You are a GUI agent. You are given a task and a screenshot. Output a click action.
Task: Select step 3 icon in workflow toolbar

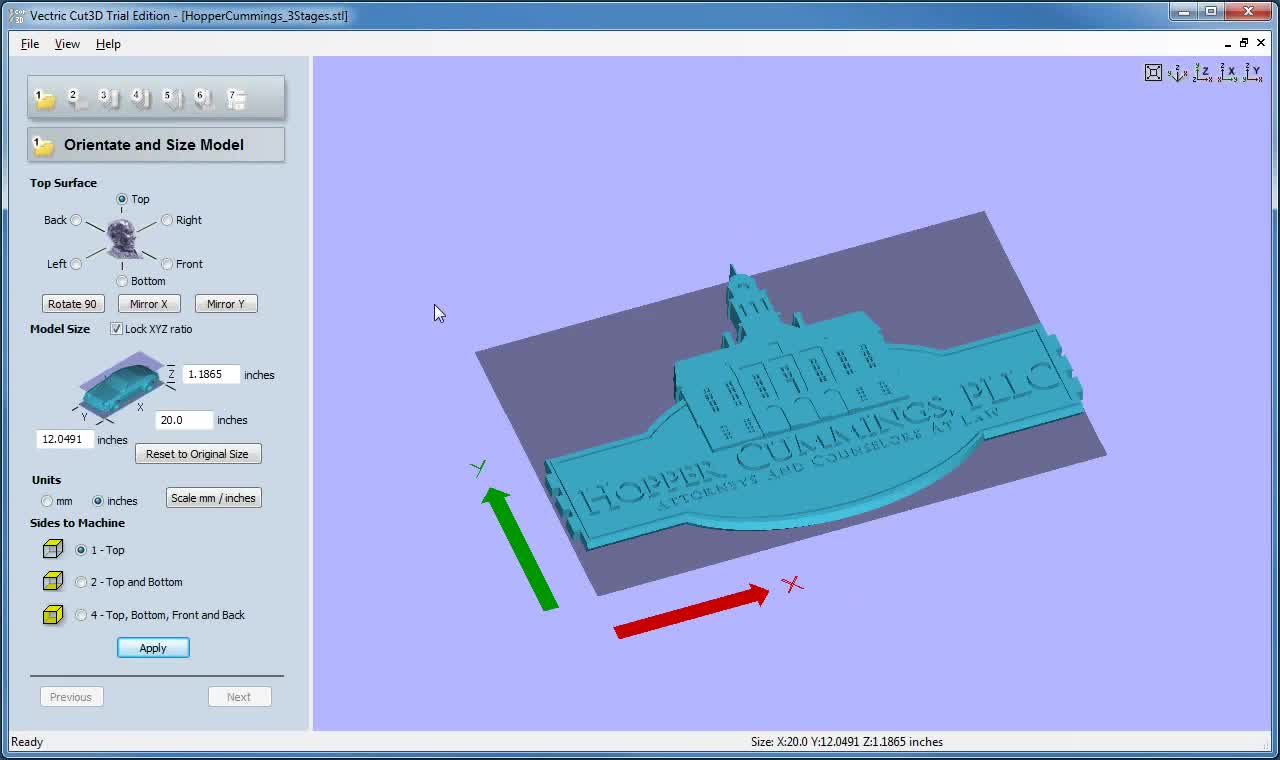tap(108, 98)
